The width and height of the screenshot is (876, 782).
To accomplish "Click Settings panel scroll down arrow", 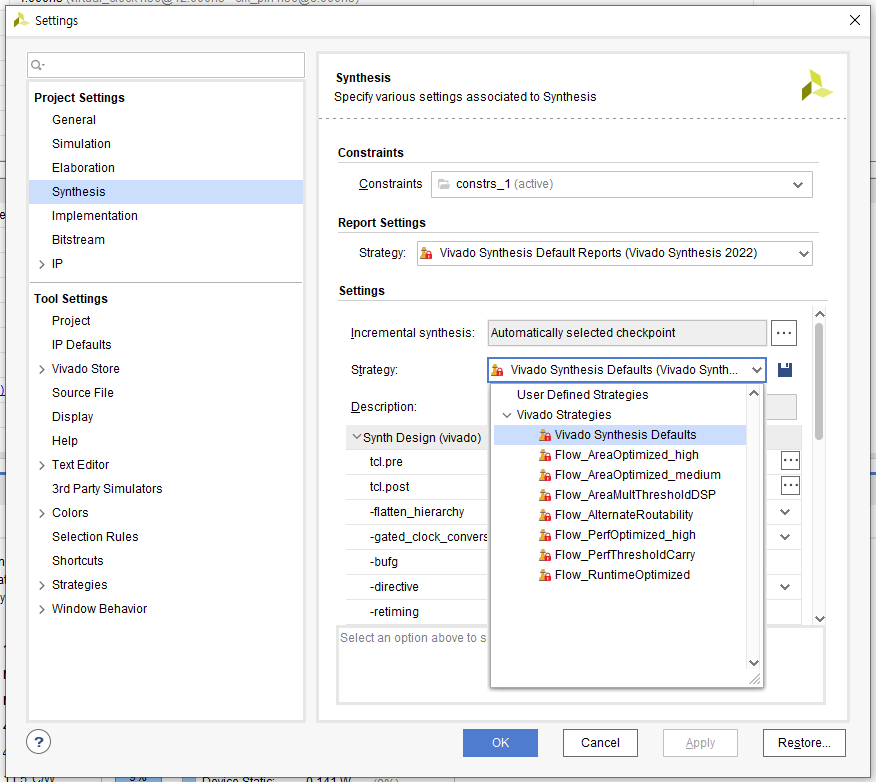I will click(820, 618).
